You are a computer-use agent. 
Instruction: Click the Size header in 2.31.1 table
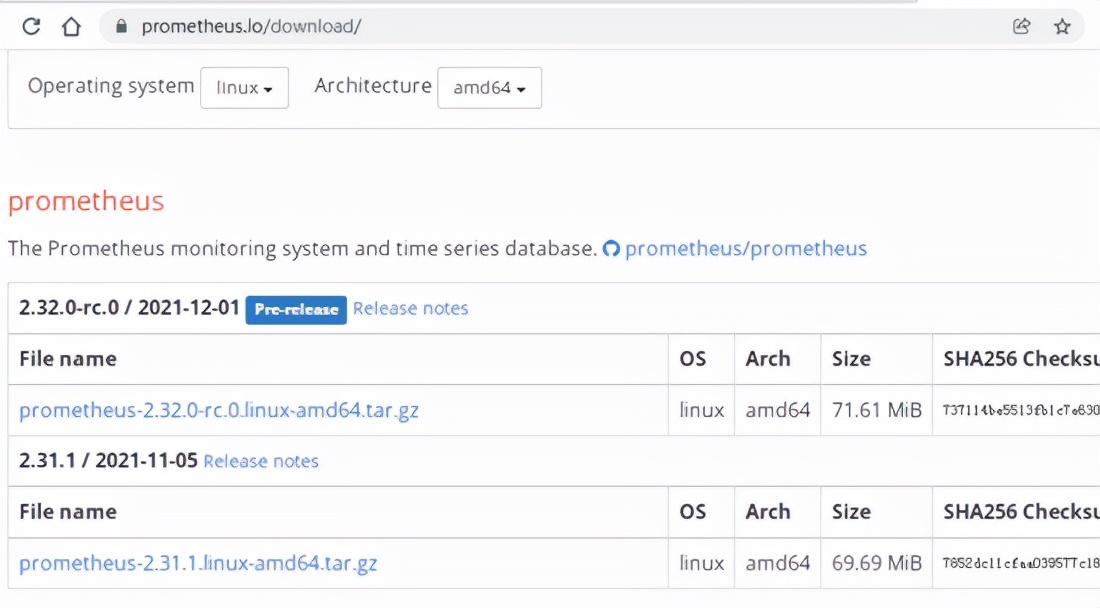pos(851,512)
